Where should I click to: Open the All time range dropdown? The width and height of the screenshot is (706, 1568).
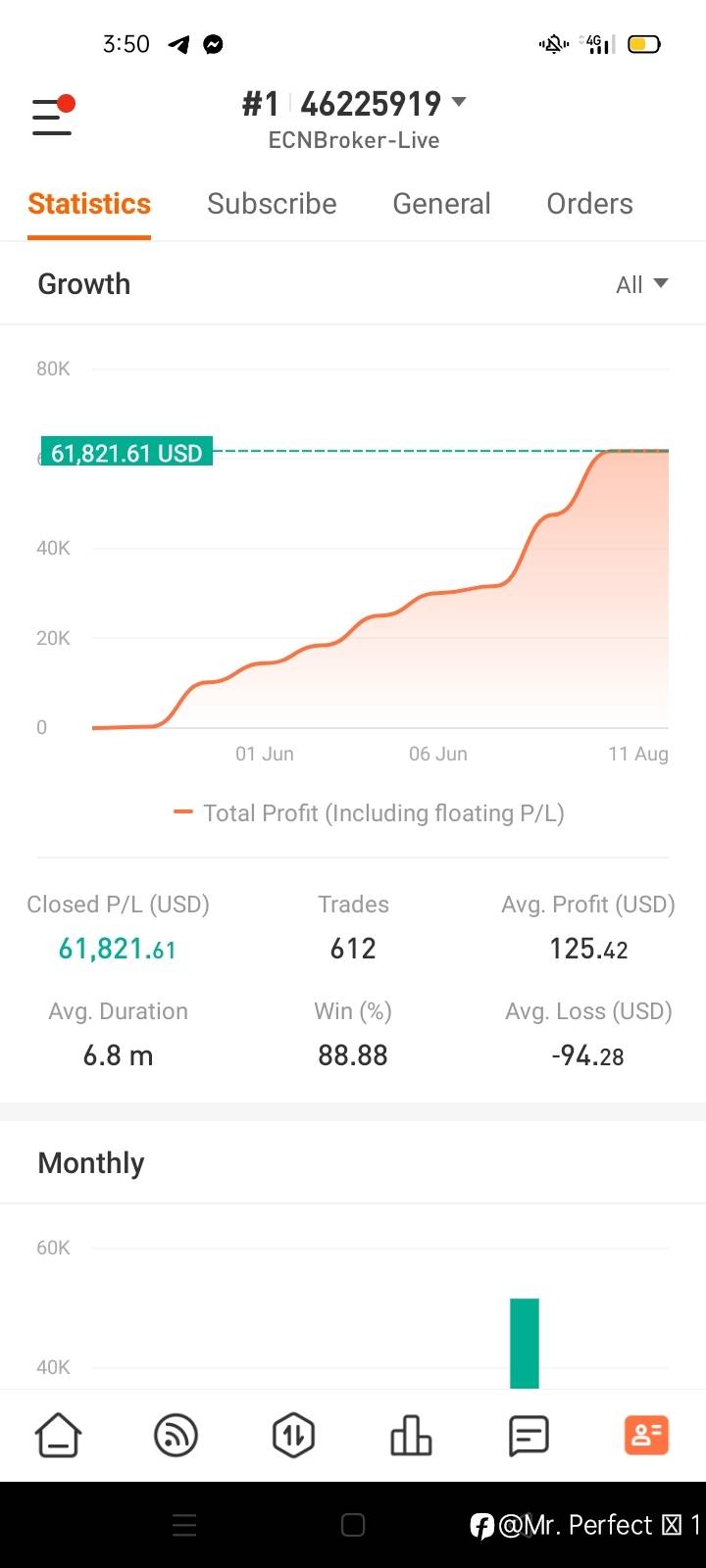(x=641, y=284)
